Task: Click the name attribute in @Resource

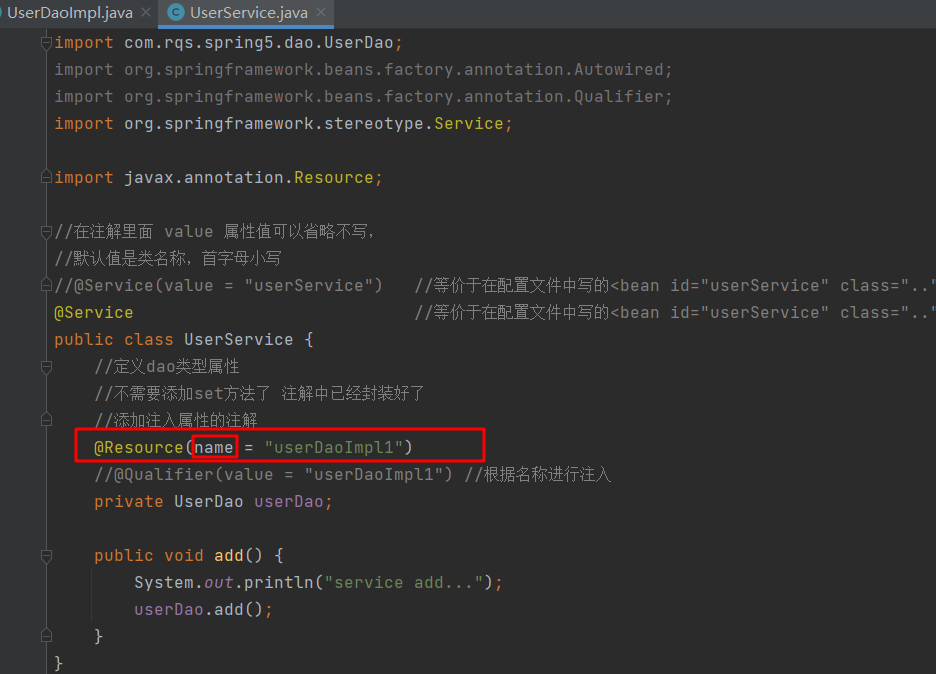Action: [214, 447]
